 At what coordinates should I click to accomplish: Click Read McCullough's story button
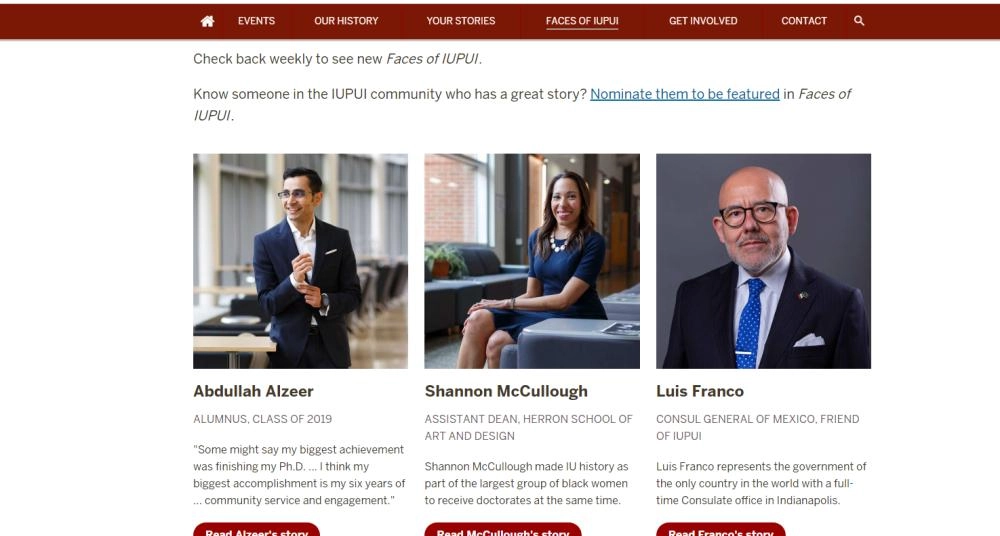(x=503, y=530)
